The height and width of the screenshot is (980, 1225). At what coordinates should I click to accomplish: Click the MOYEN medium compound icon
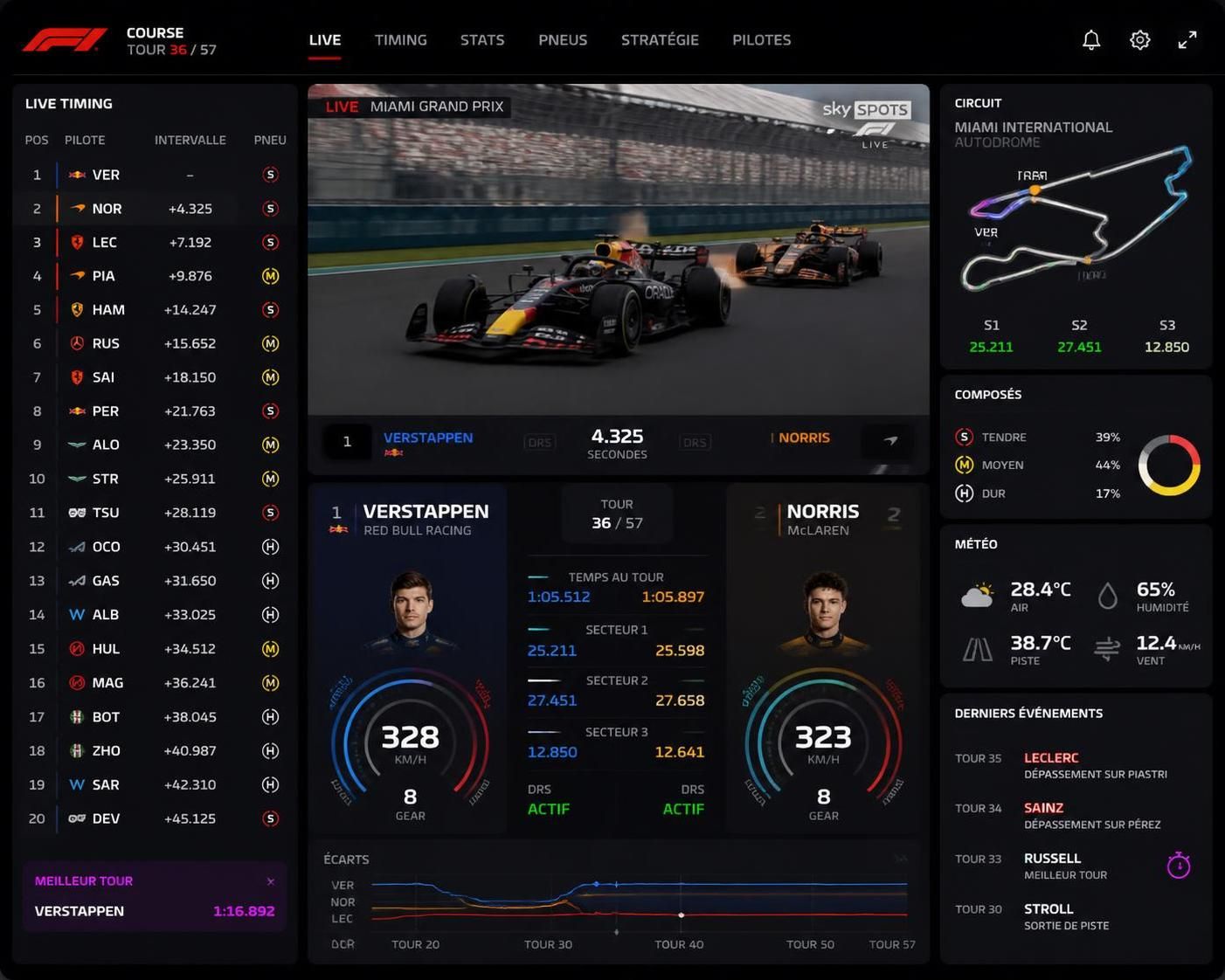tap(964, 465)
